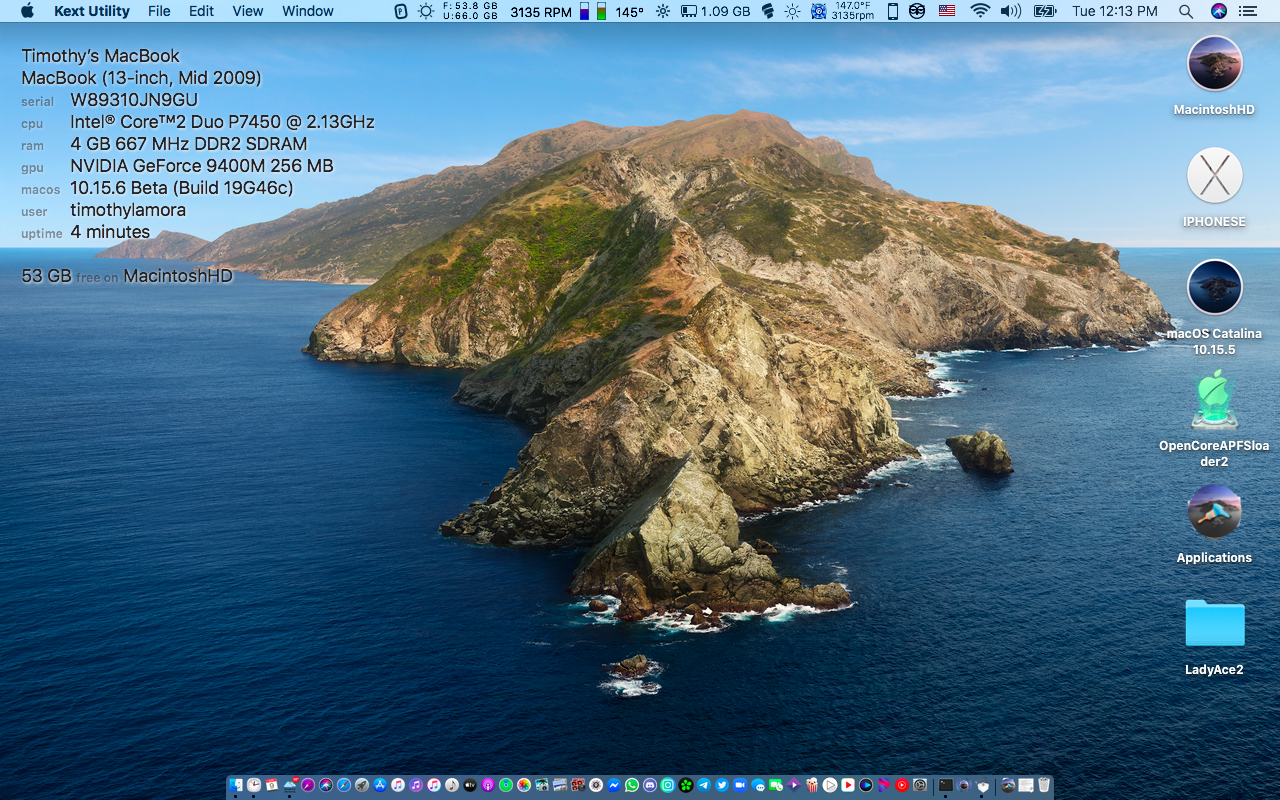Open the US flag input source menu

coord(947,11)
